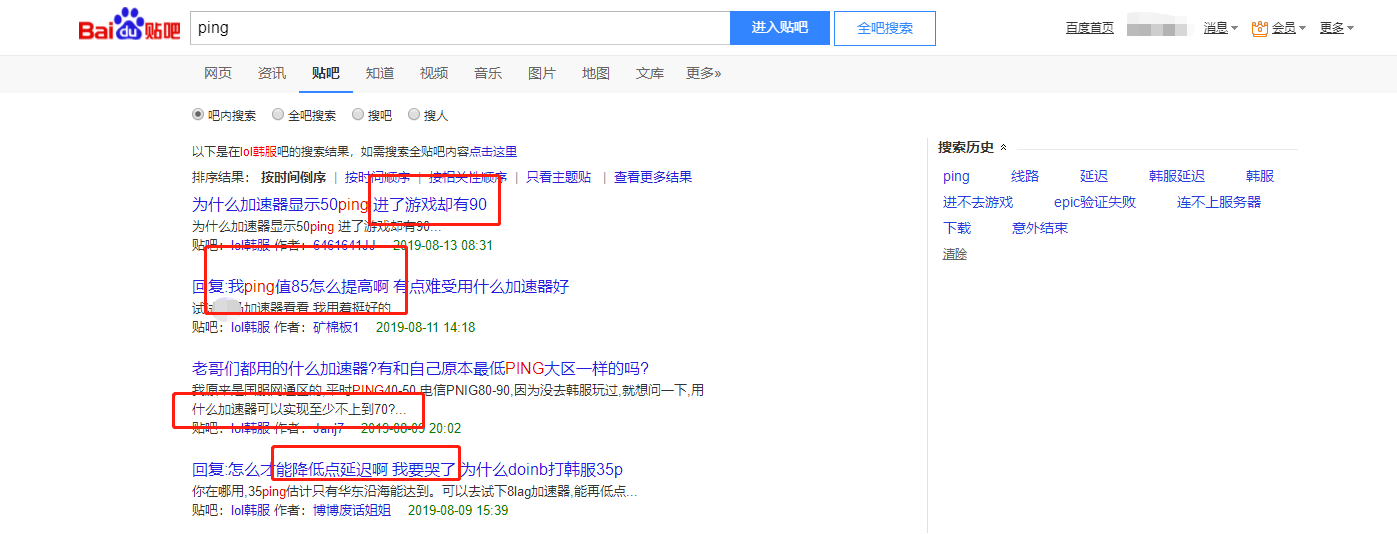Select history term epic验证失败

click(x=1095, y=202)
